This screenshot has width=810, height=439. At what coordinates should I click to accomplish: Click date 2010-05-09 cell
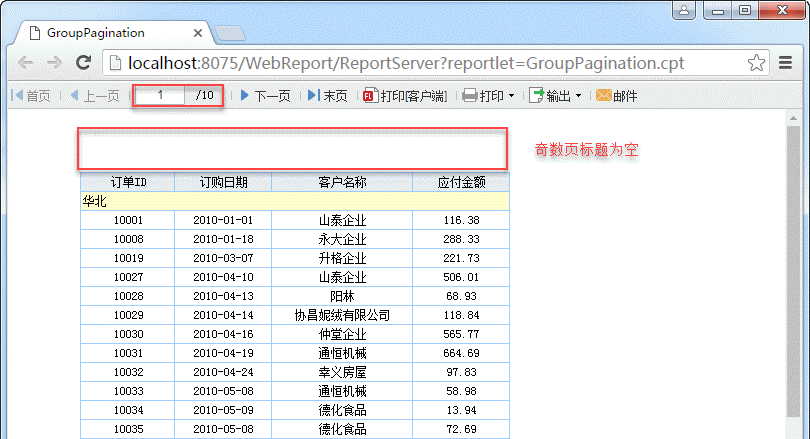click(x=223, y=410)
